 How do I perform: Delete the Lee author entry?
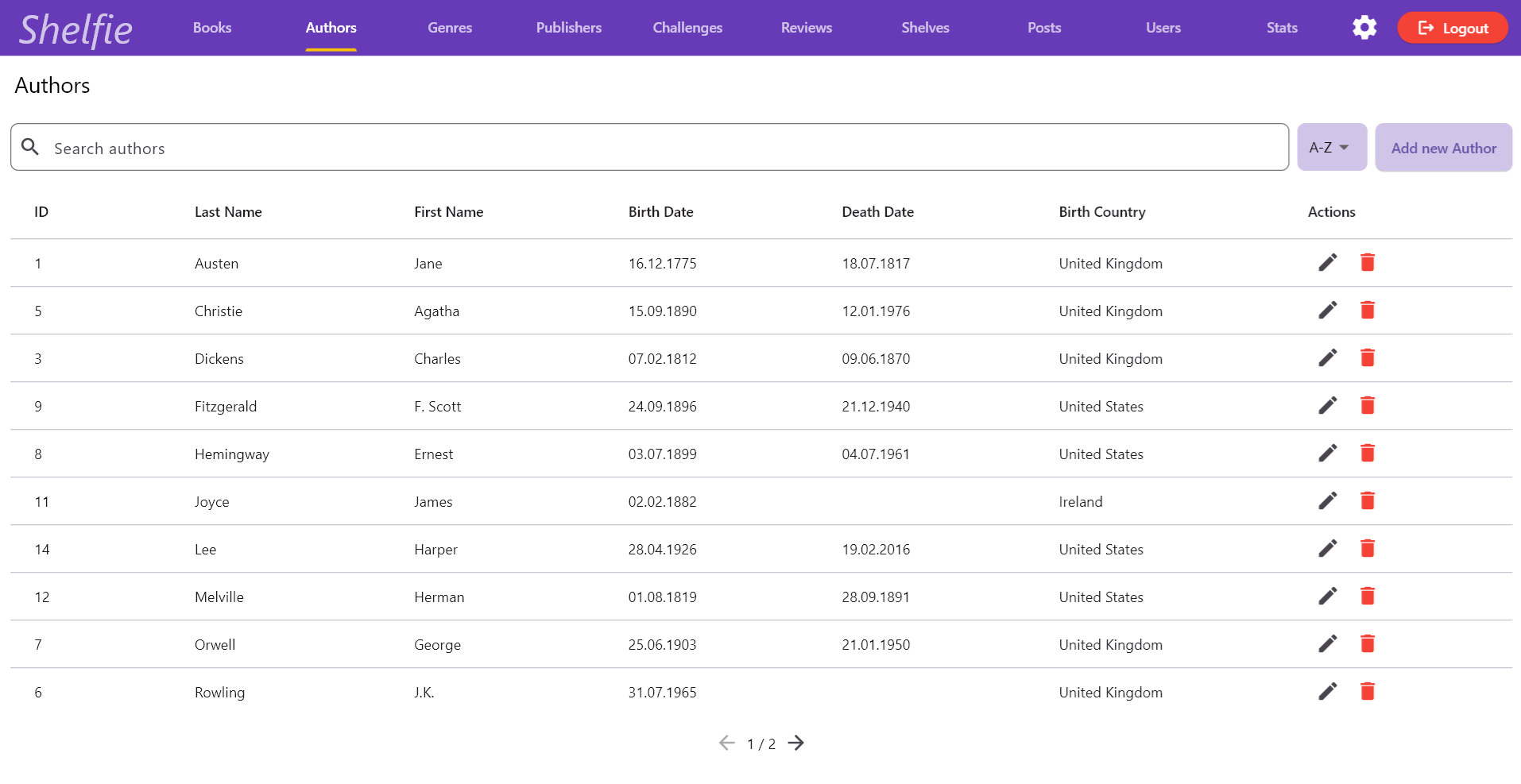[x=1368, y=548]
